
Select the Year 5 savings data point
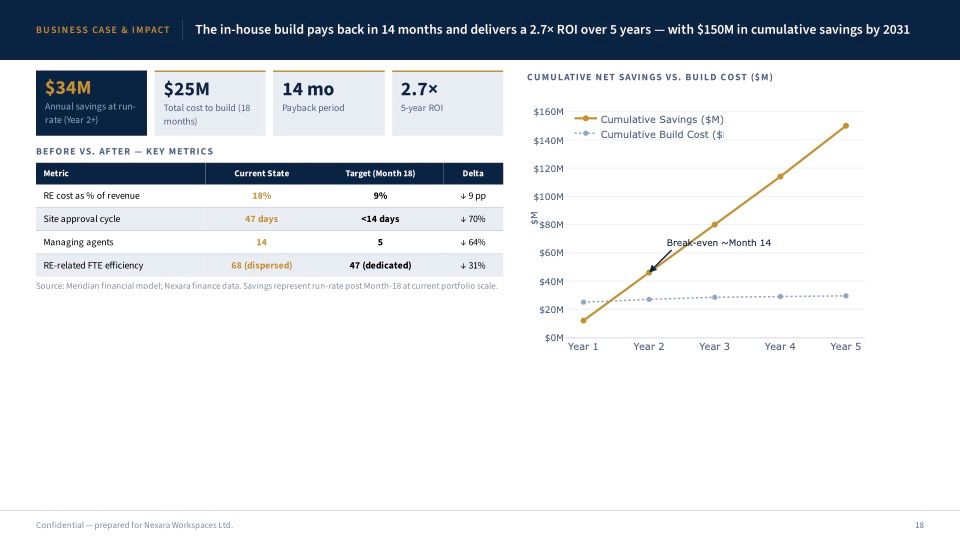click(x=846, y=126)
